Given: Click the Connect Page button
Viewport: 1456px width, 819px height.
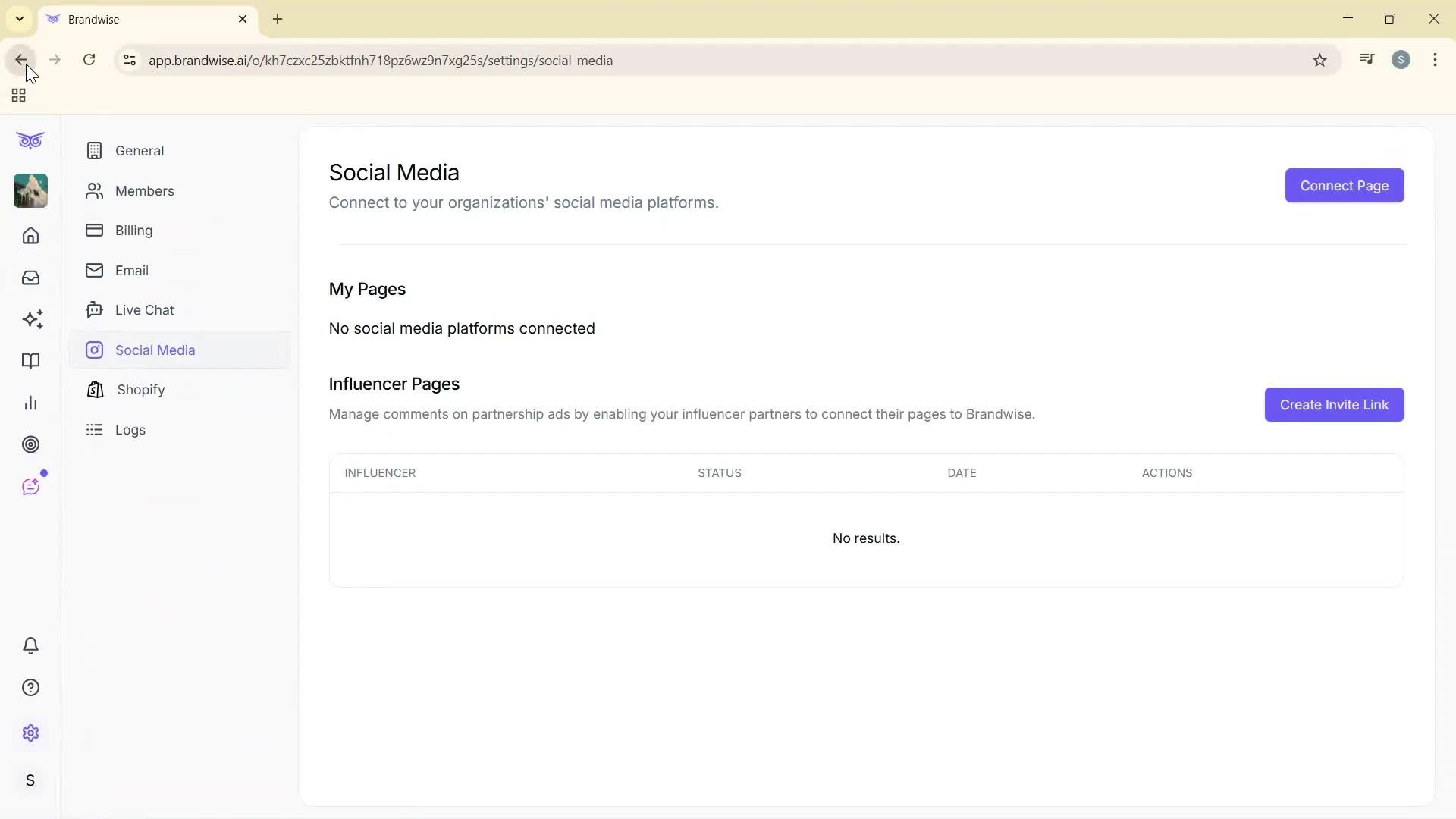Looking at the screenshot, I should 1345,185.
